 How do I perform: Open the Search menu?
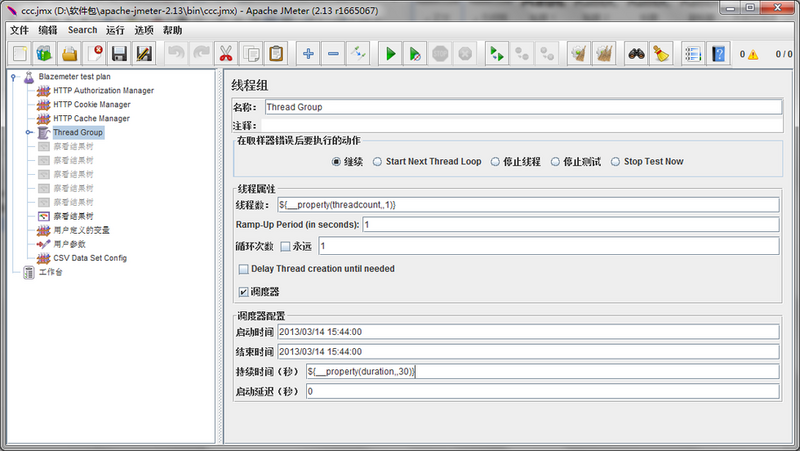pos(82,30)
